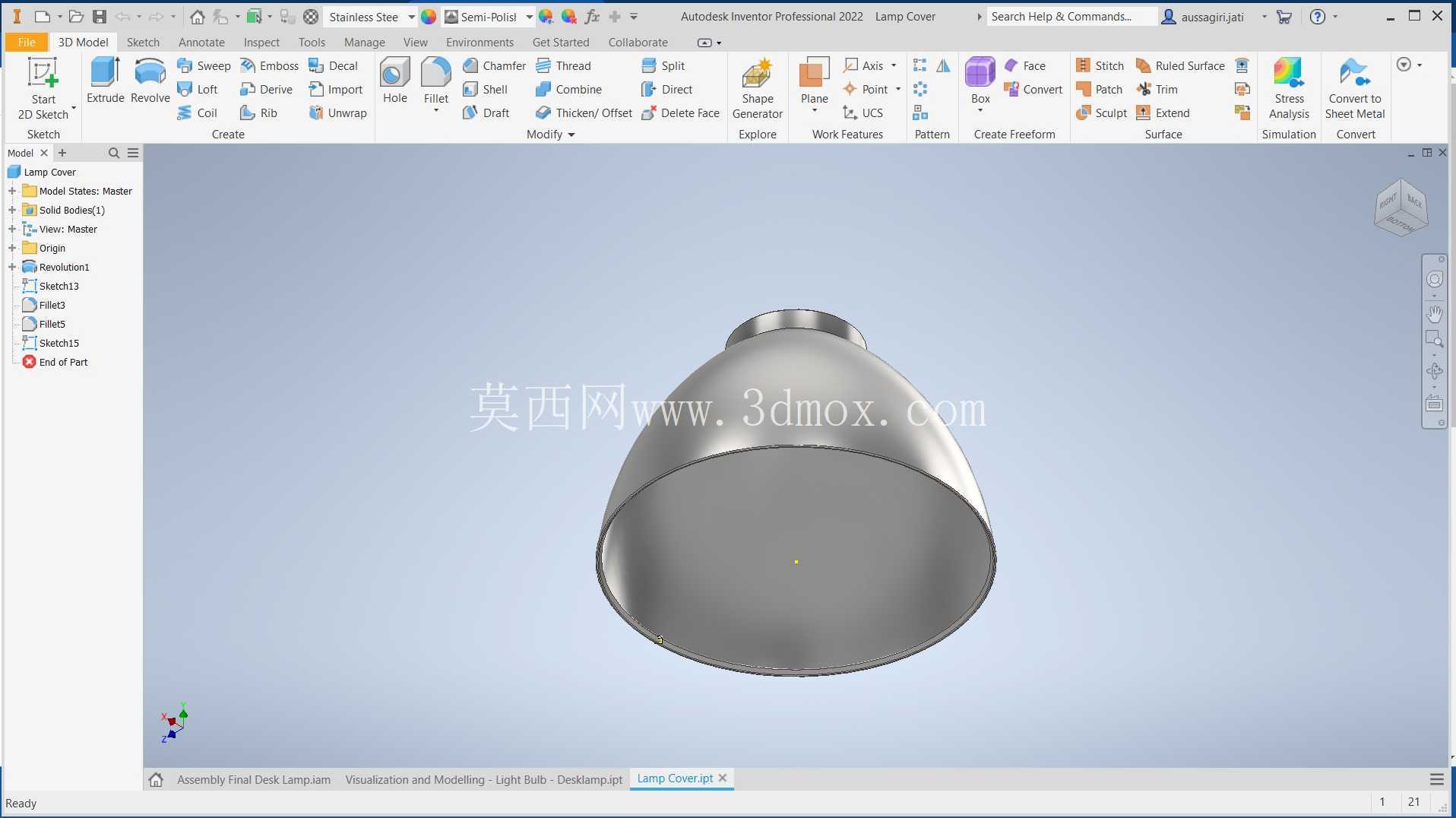
Task: Expand Model States: Master node
Action: 12,192
